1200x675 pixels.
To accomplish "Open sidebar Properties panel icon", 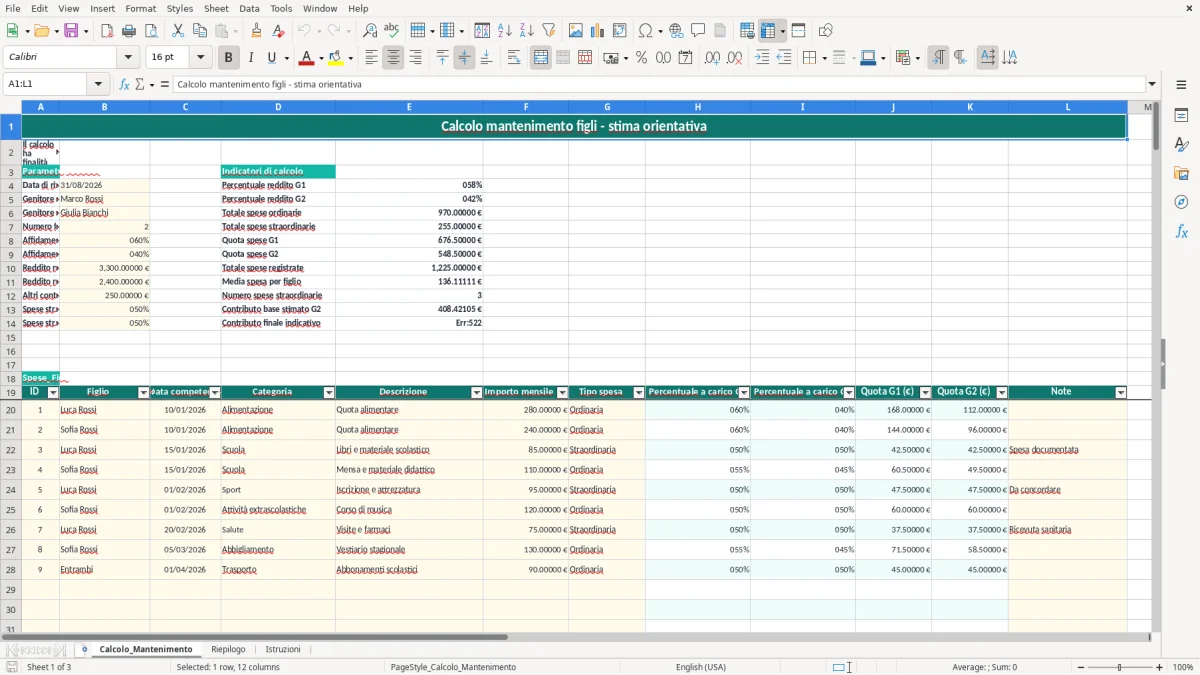I will [1181, 115].
